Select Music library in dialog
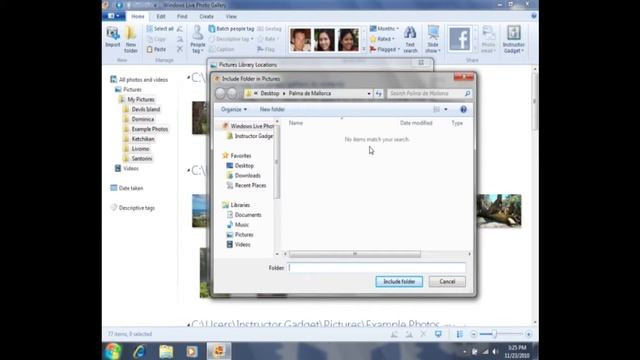 (x=238, y=224)
